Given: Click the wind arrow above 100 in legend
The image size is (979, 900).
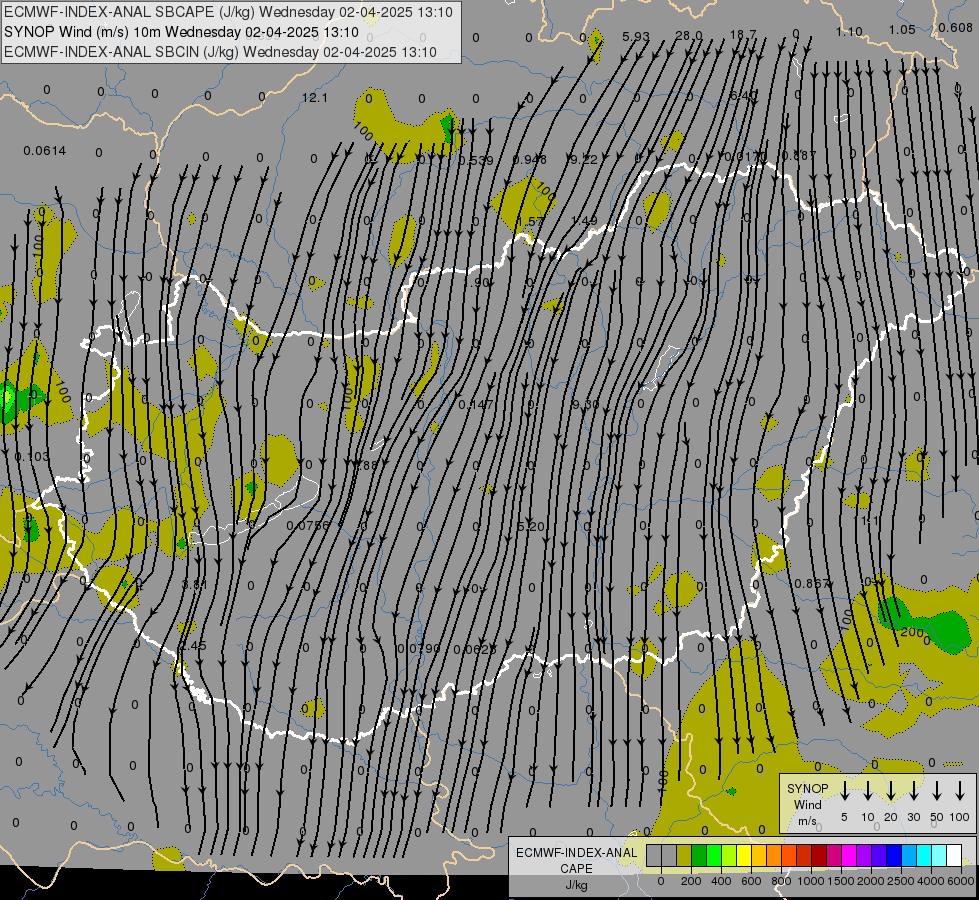Looking at the screenshot, I should click(x=960, y=791).
